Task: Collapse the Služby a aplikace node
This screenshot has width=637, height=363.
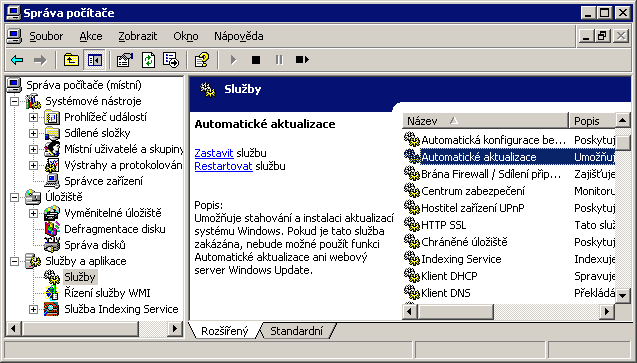Action: 15,261
